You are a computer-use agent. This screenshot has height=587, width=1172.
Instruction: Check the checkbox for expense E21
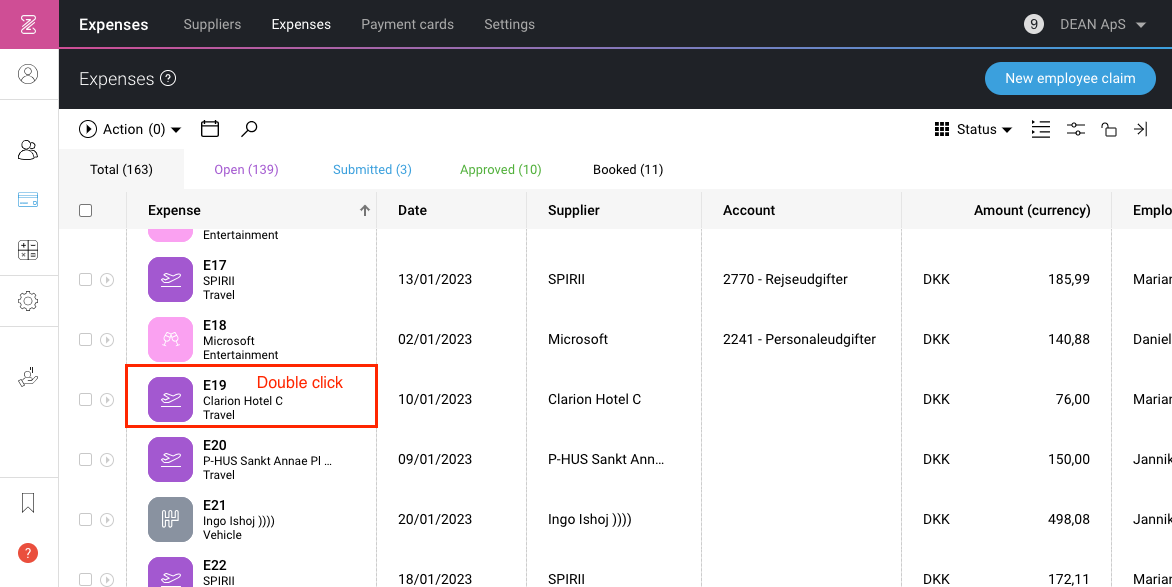point(85,519)
